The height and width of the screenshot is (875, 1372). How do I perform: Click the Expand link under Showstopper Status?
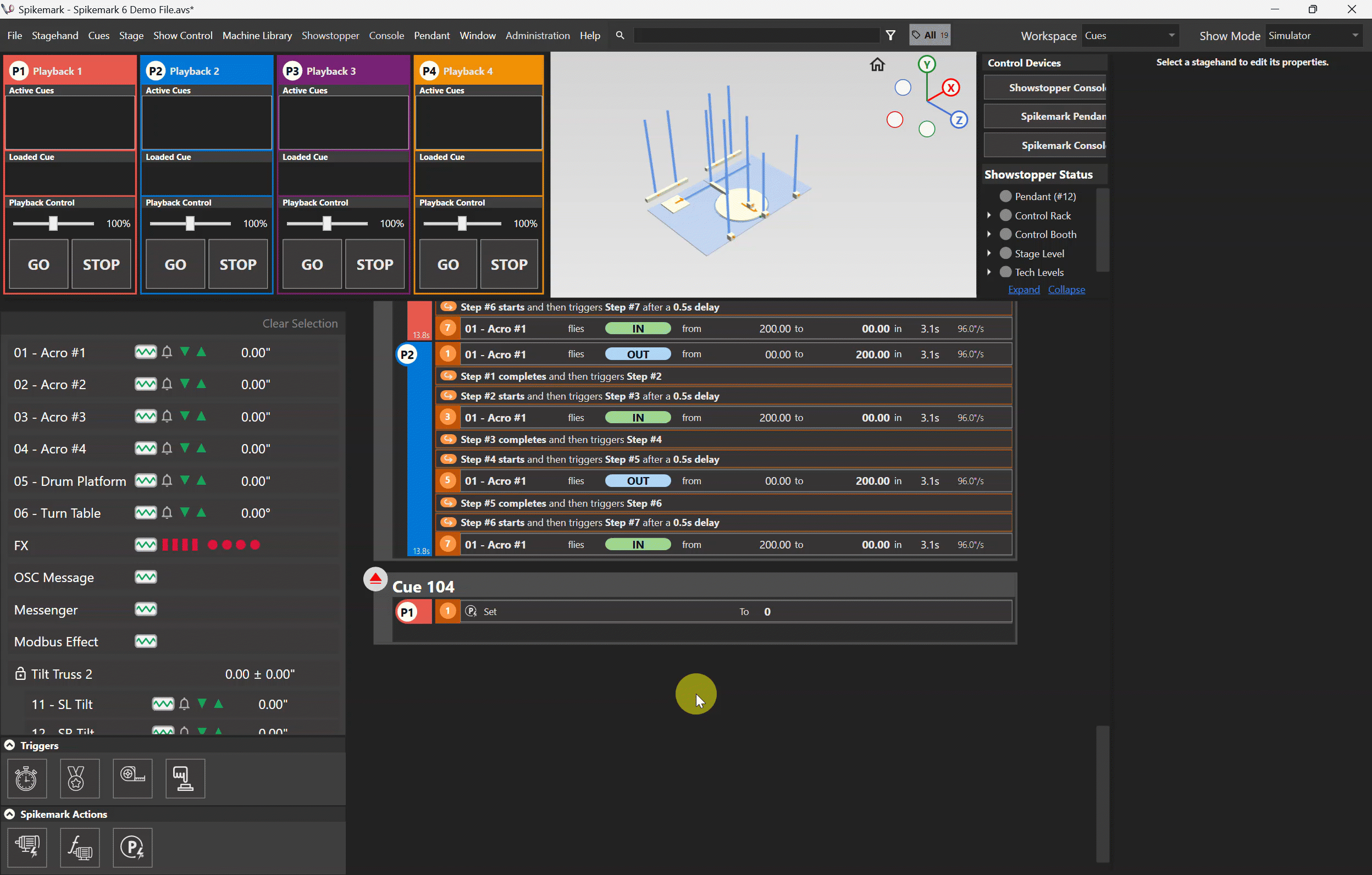(1024, 290)
